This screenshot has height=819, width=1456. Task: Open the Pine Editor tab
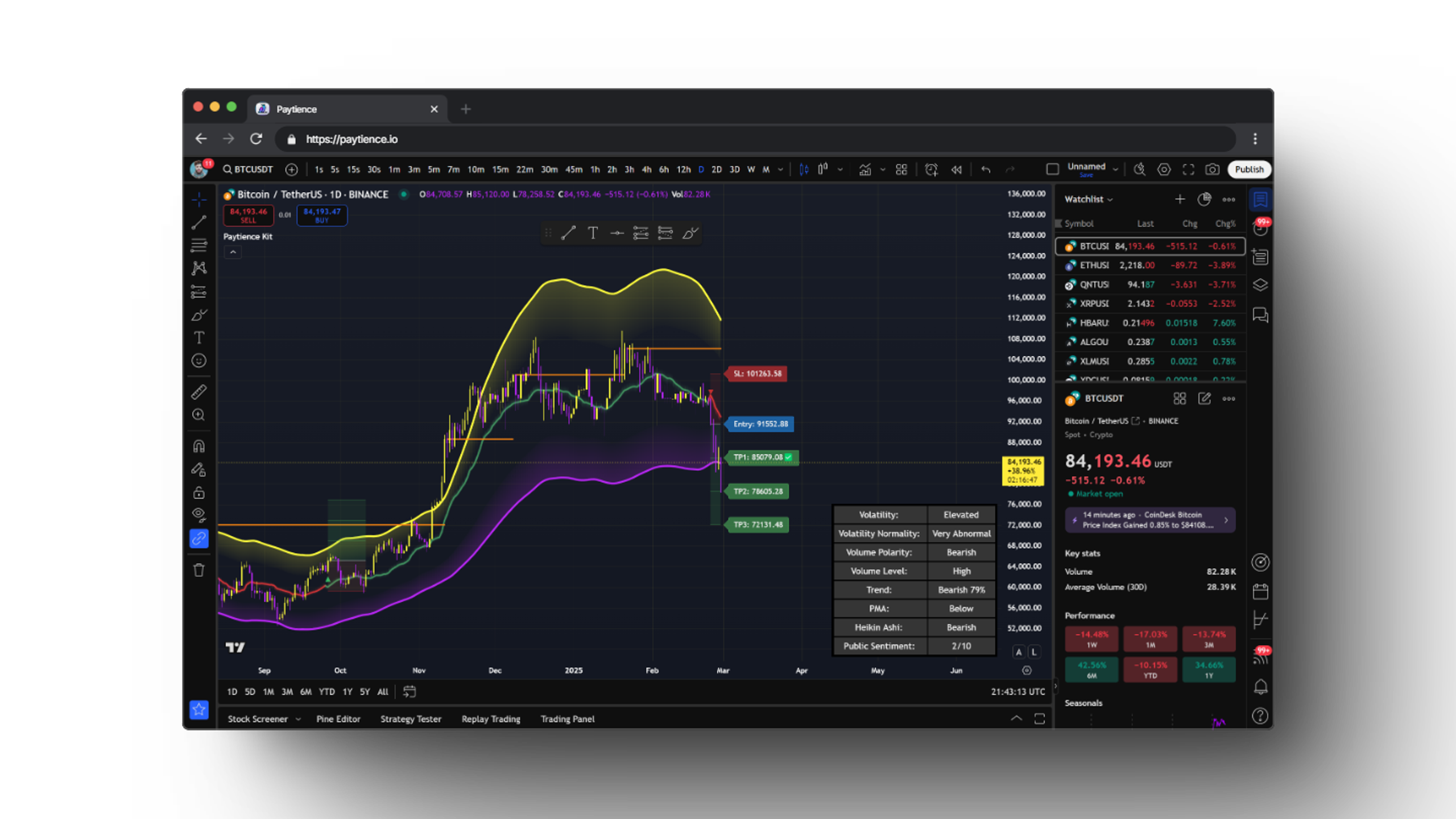(338, 719)
